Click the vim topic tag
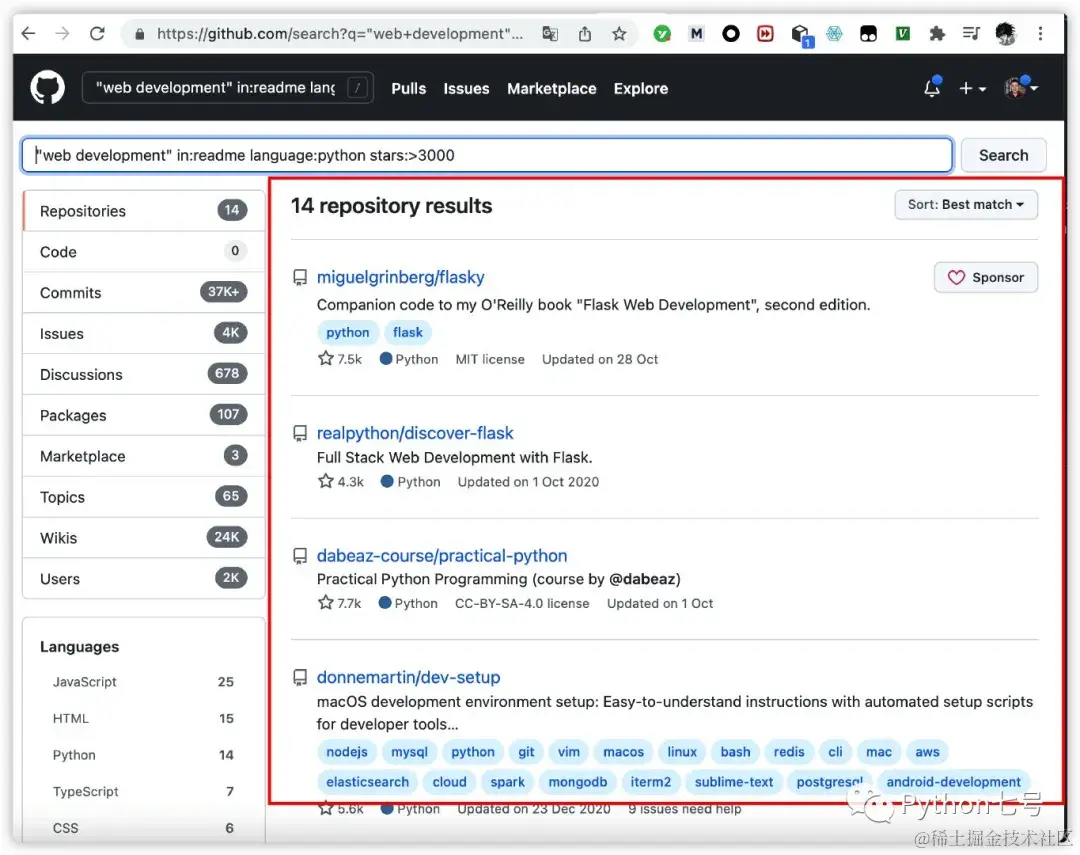 (x=568, y=752)
